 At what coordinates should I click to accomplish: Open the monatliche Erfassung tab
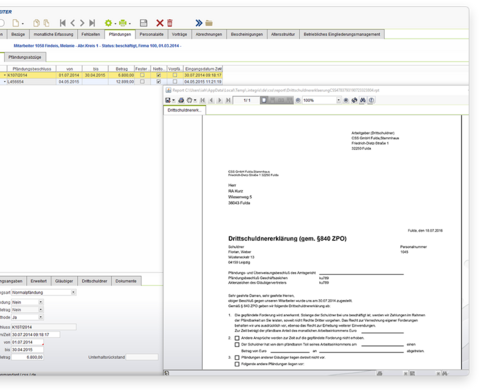(53, 34)
